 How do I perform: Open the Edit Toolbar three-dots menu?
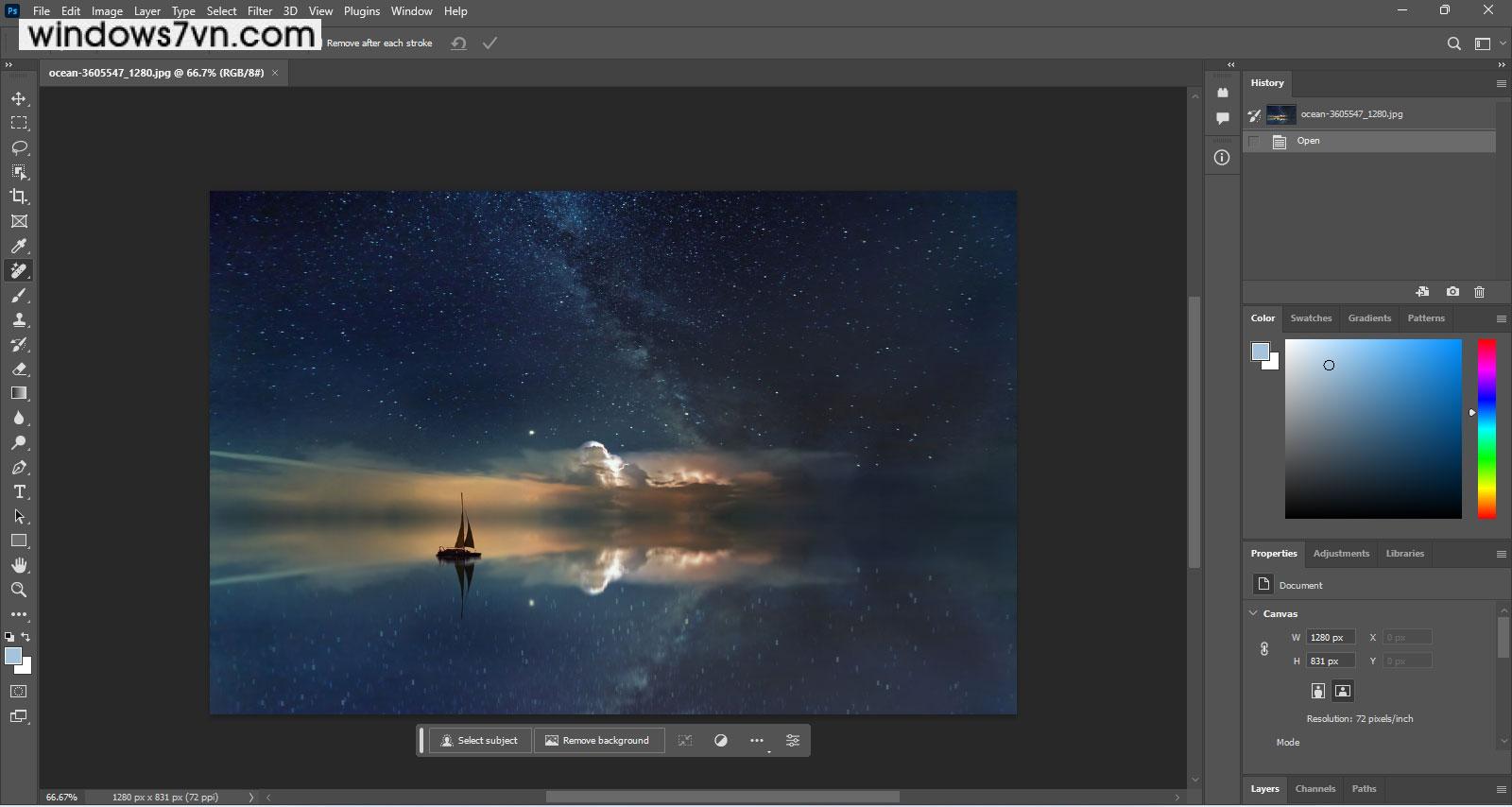click(x=19, y=614)
